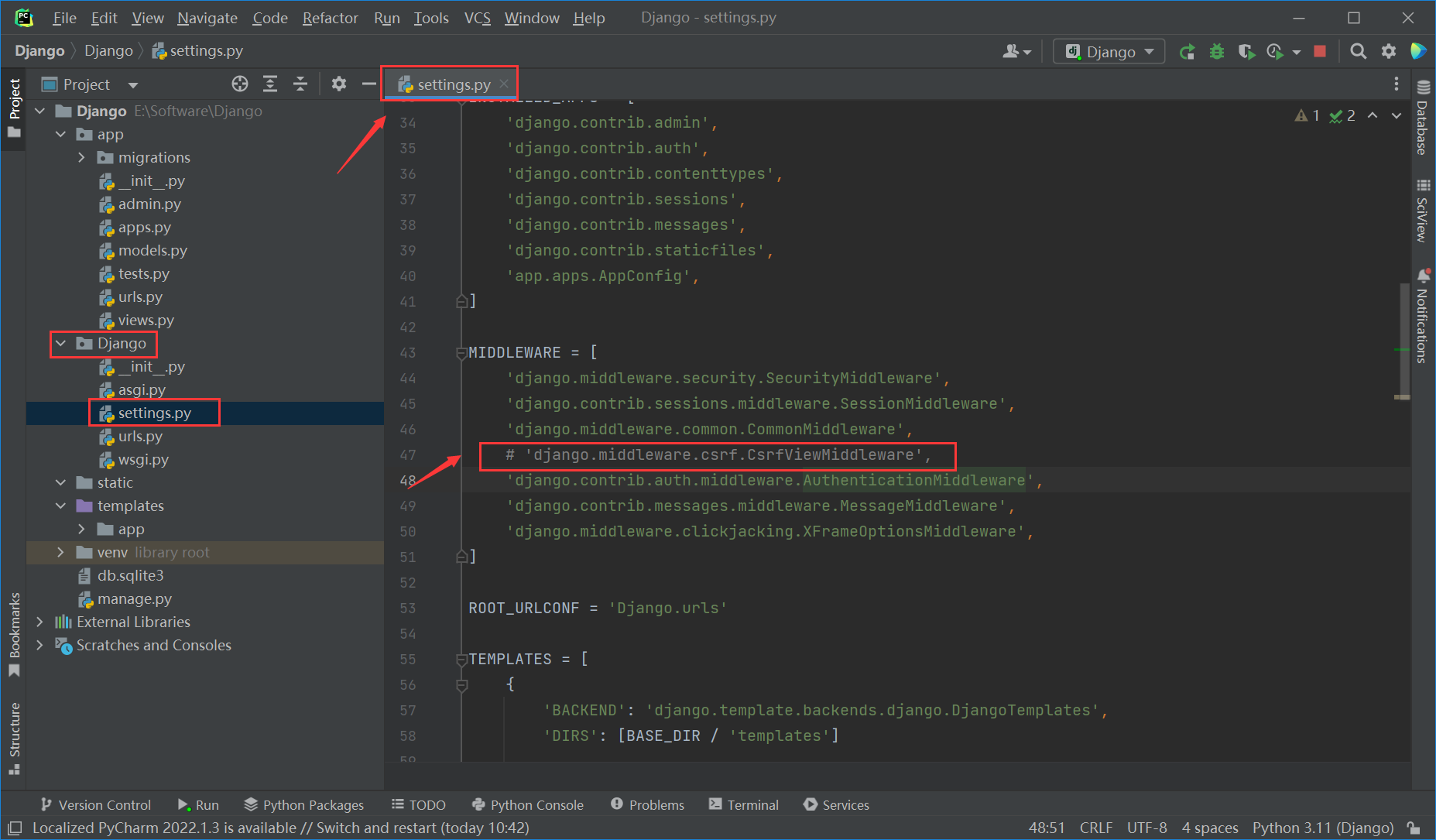Fold the MIDDLEWARE list in gutter

click(461, 353)
